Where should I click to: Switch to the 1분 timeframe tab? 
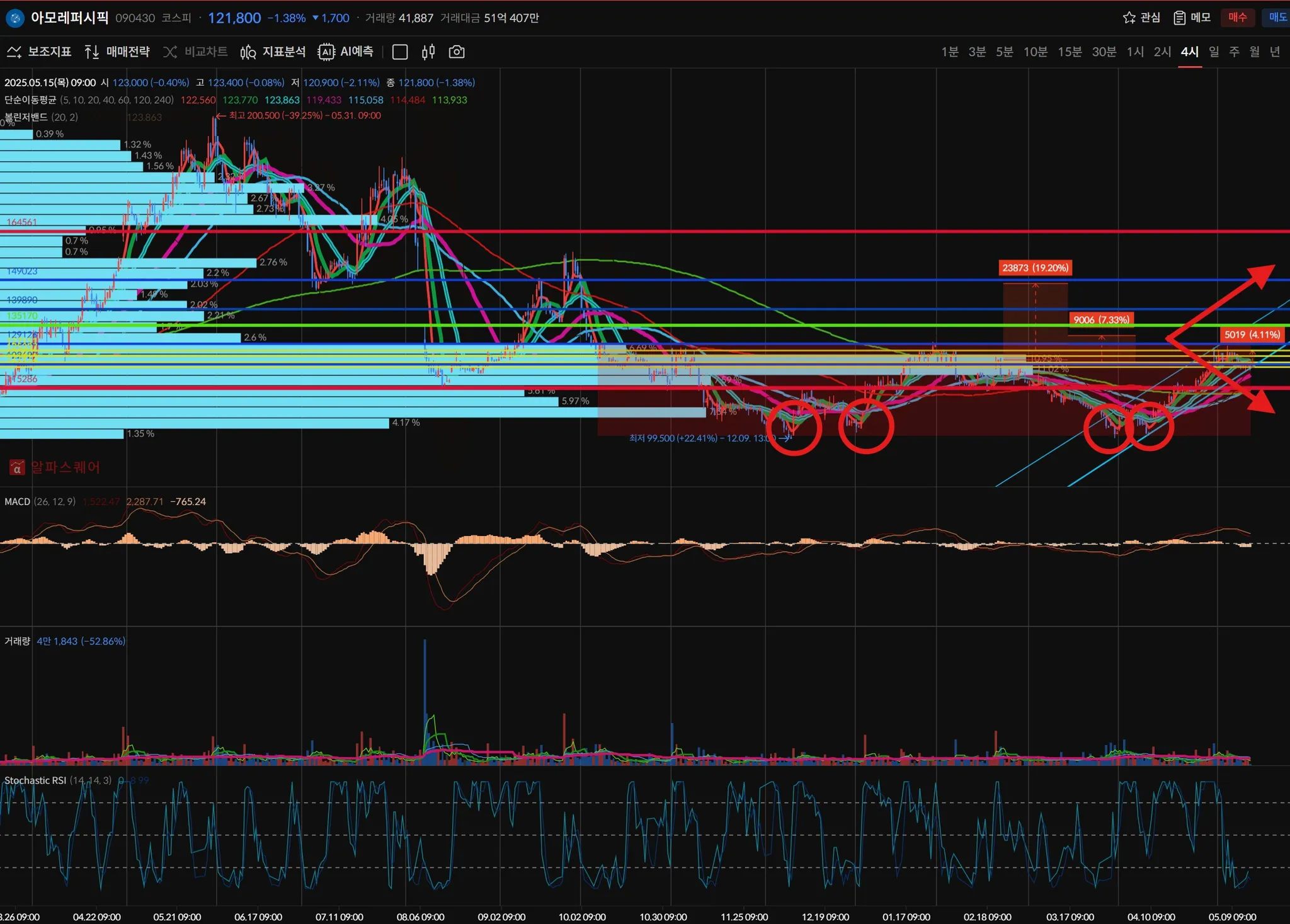tap(950, 52)
